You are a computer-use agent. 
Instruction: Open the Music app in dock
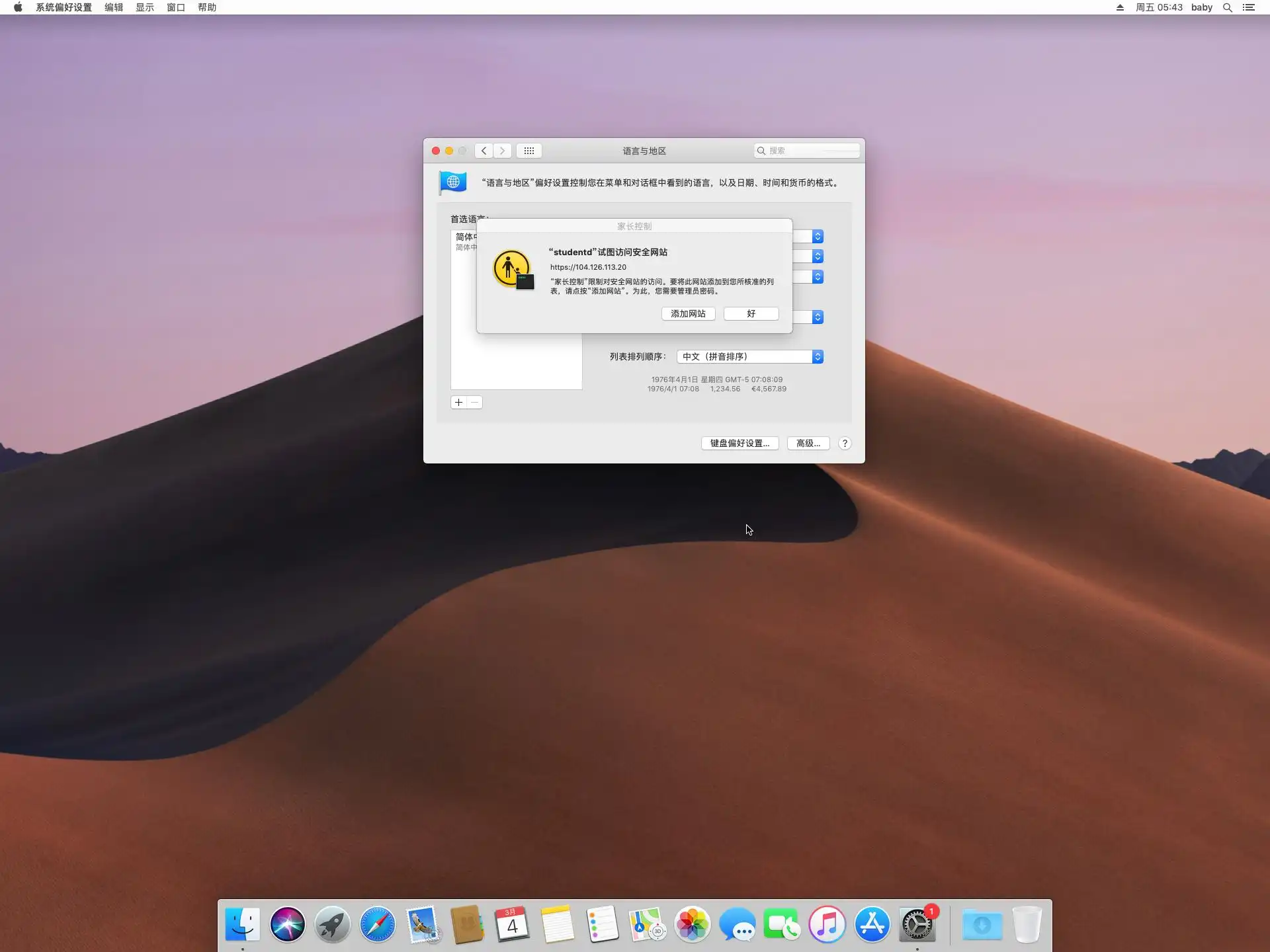827,924
